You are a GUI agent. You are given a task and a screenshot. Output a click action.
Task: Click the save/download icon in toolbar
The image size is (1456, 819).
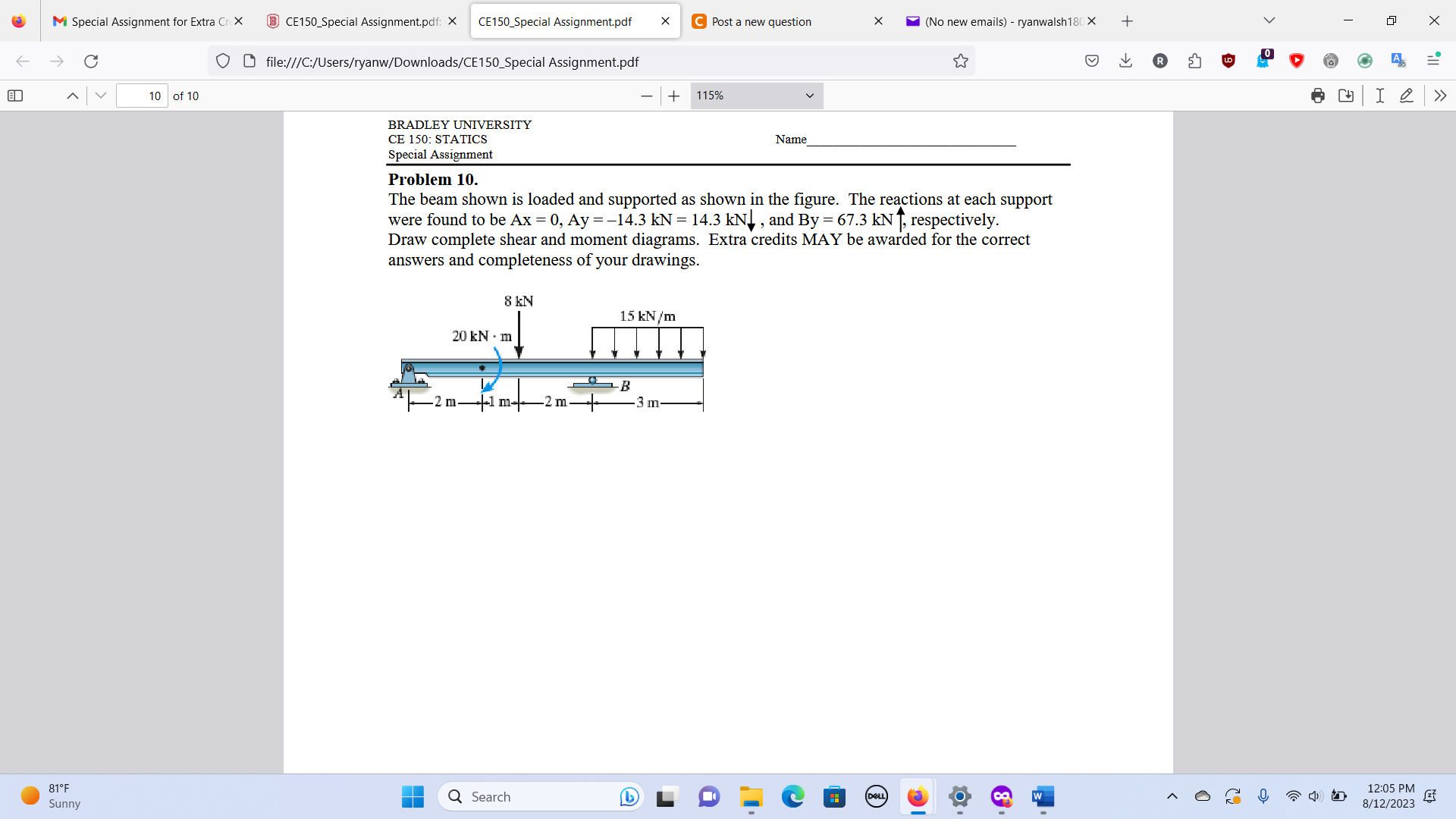click(1346, 95)
